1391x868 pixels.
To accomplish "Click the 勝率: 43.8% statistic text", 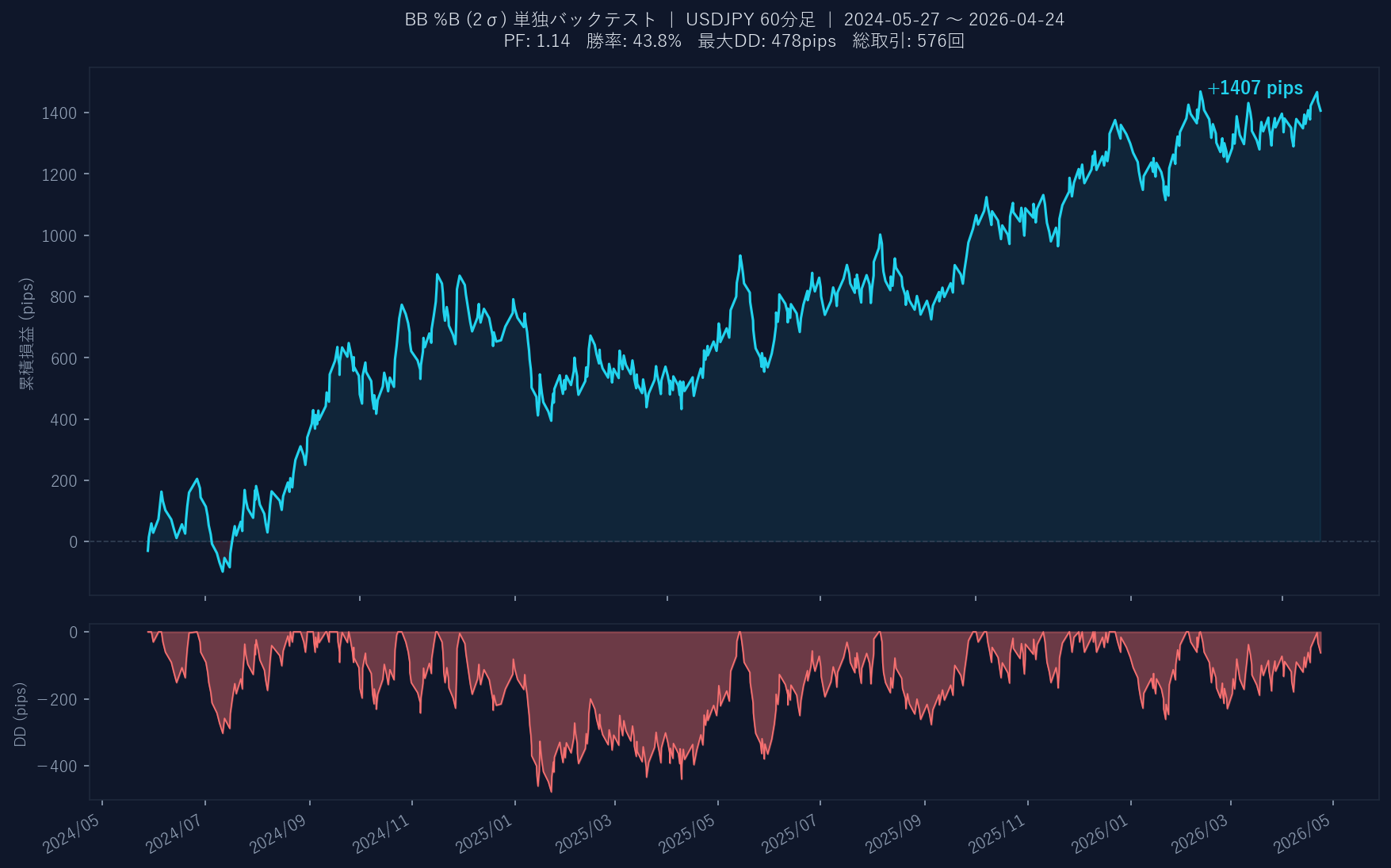I will click(x=634, y=41).
